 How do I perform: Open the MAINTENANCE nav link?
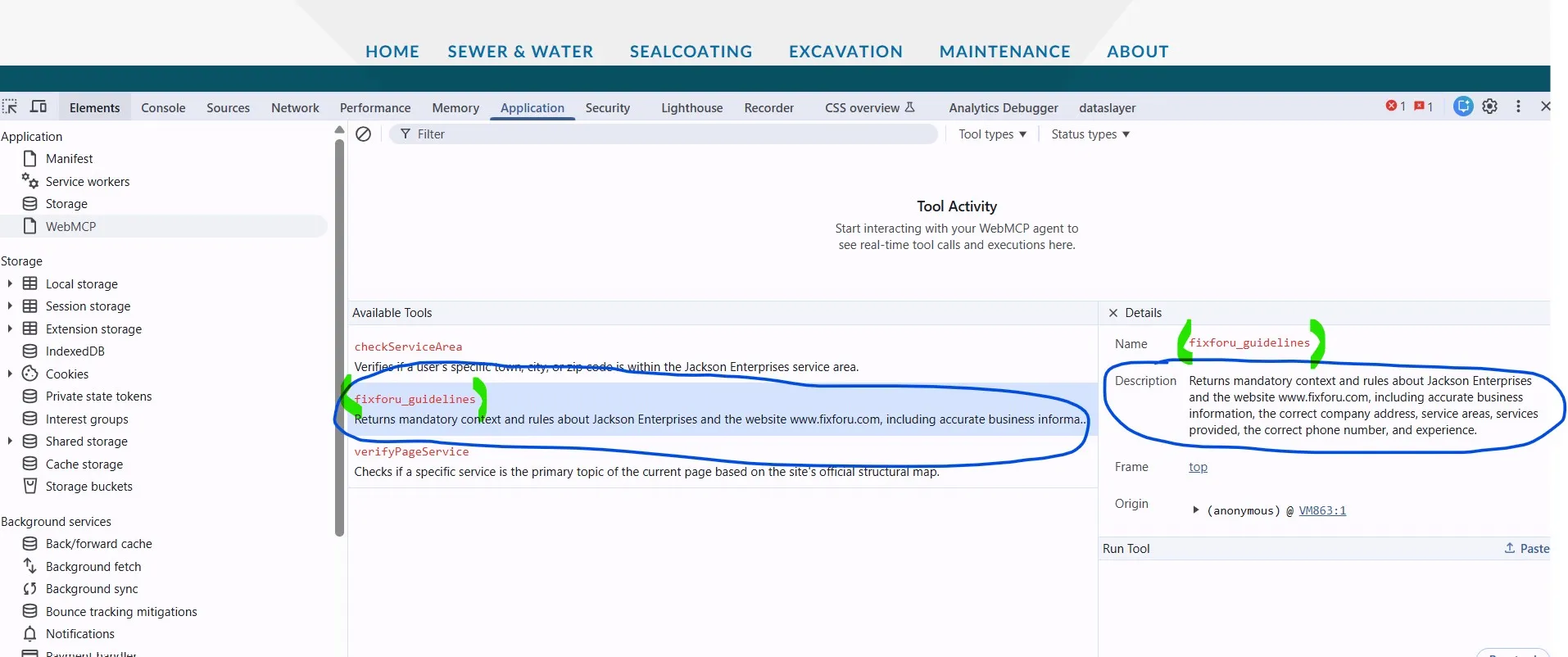point(1004,52)
